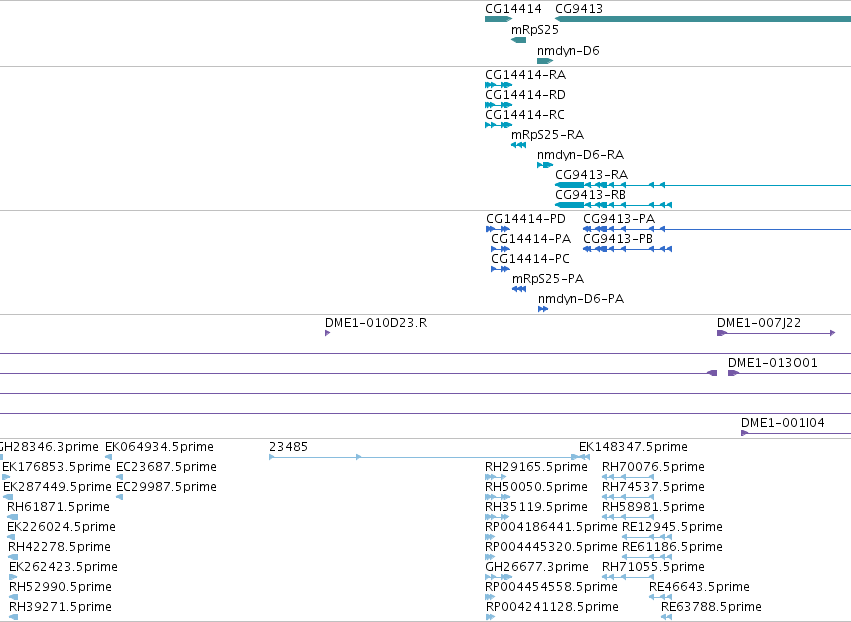Click the DME1-007J22 feature line

pos(776,333)
